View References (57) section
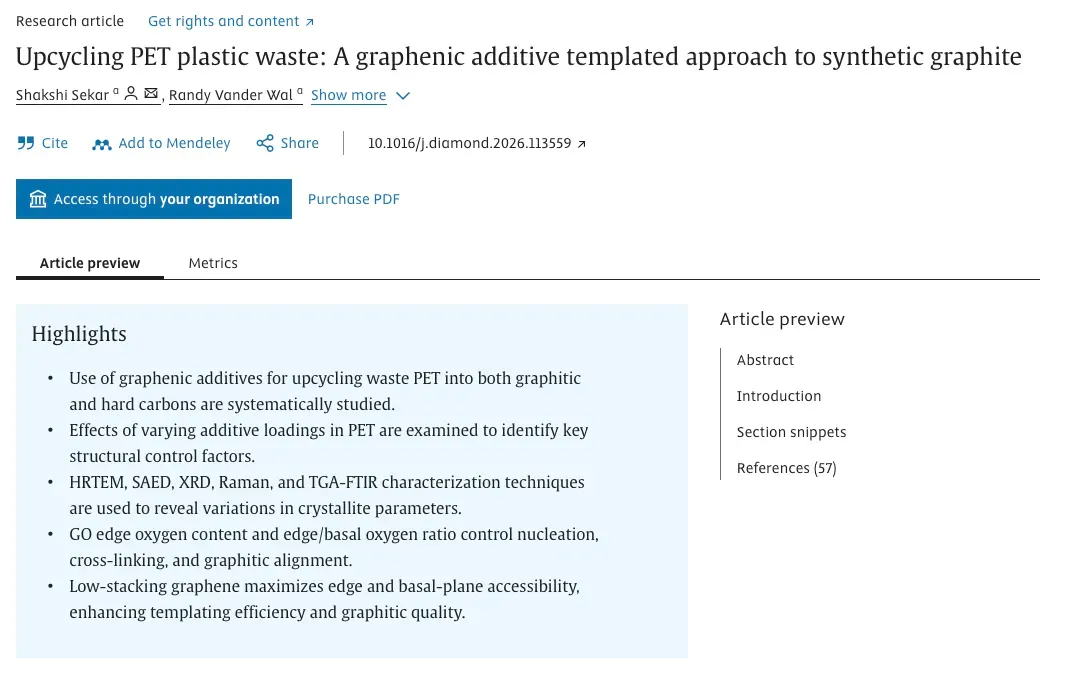This screenshot has height=679, width=1071. tap(786, 468)
